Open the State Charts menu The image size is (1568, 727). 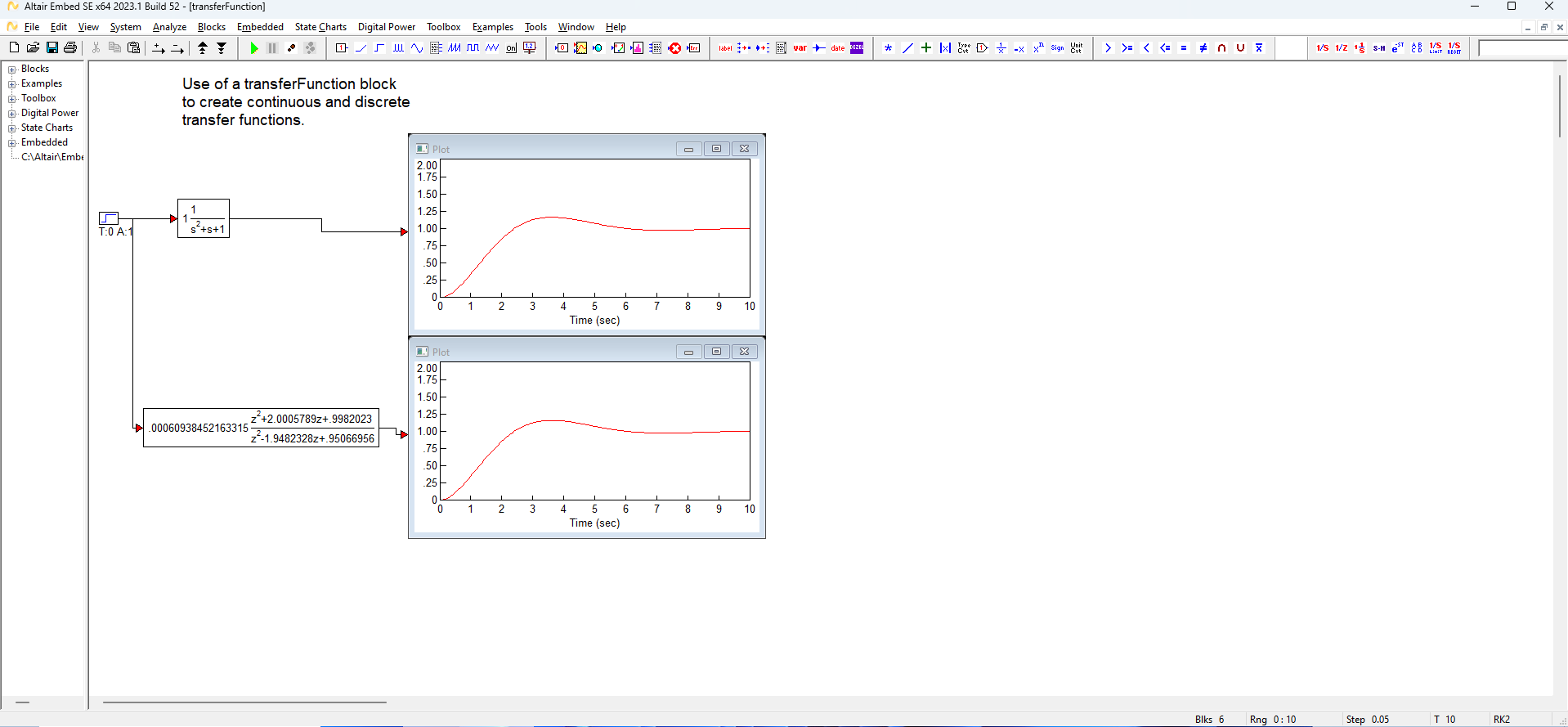pyautogui.click(x=320, y=27)
